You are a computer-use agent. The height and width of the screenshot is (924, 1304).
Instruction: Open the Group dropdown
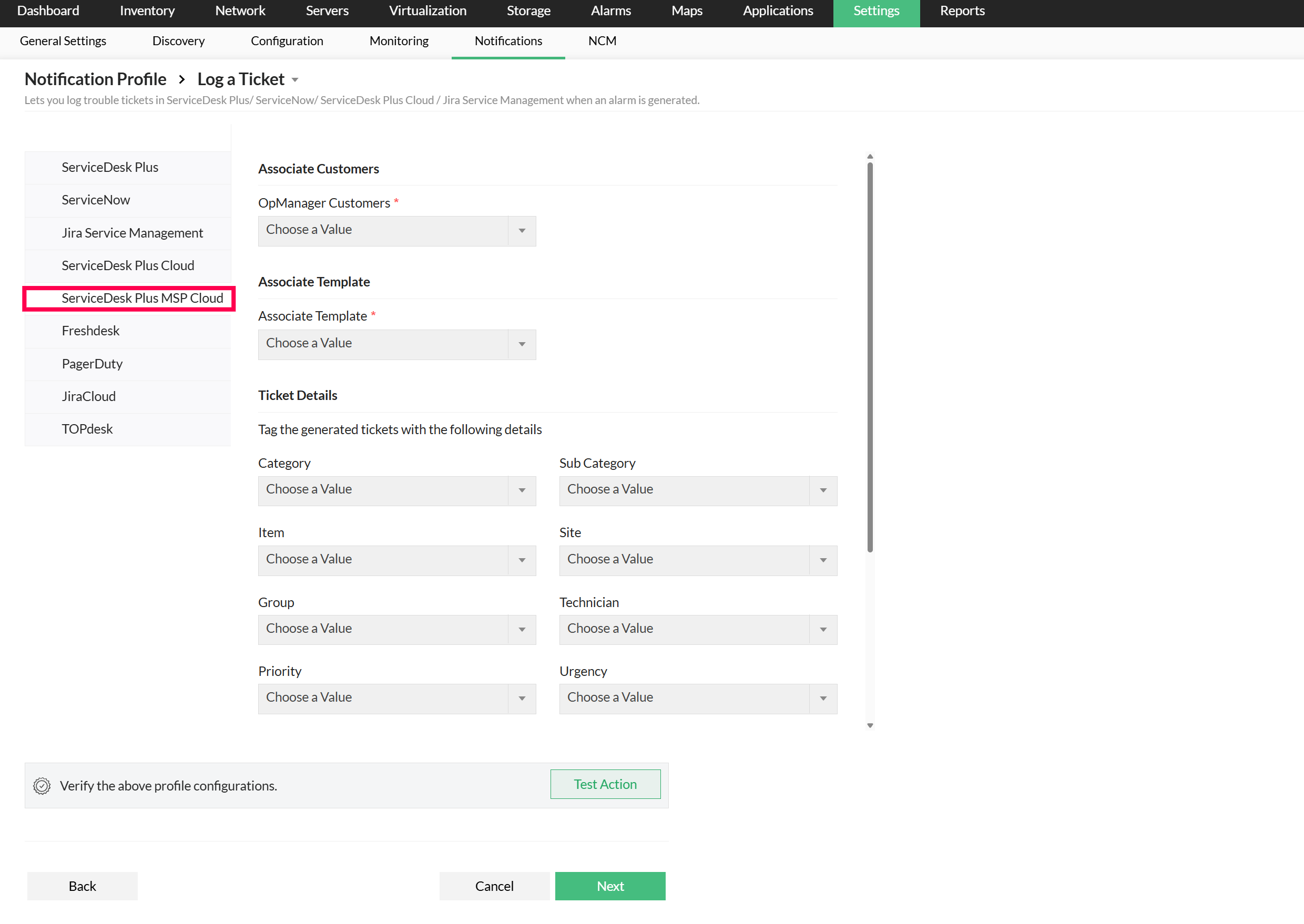tap(397, 629)
